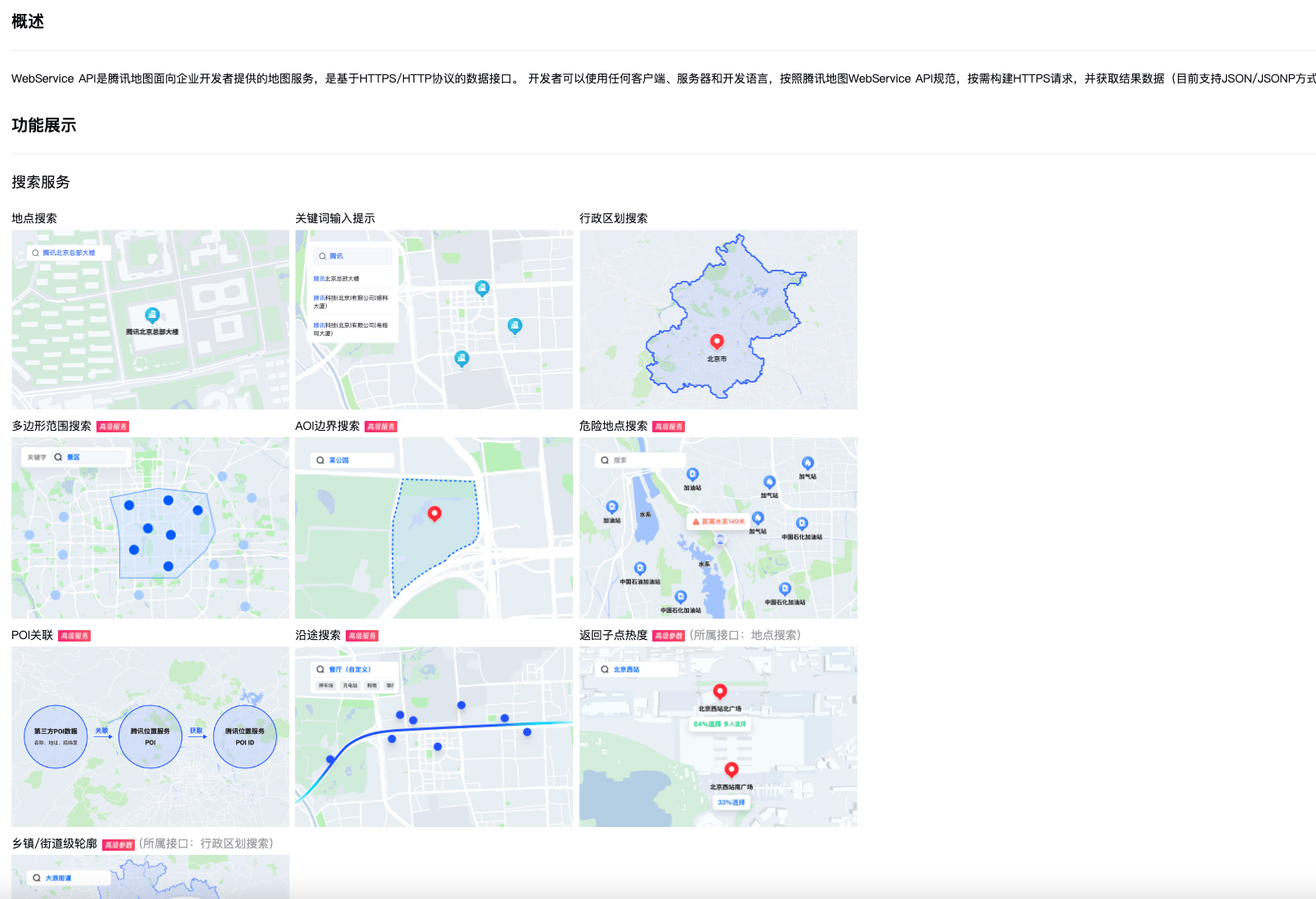Click the 高级服务 badge beside 沿途搜索

[362, 636]
